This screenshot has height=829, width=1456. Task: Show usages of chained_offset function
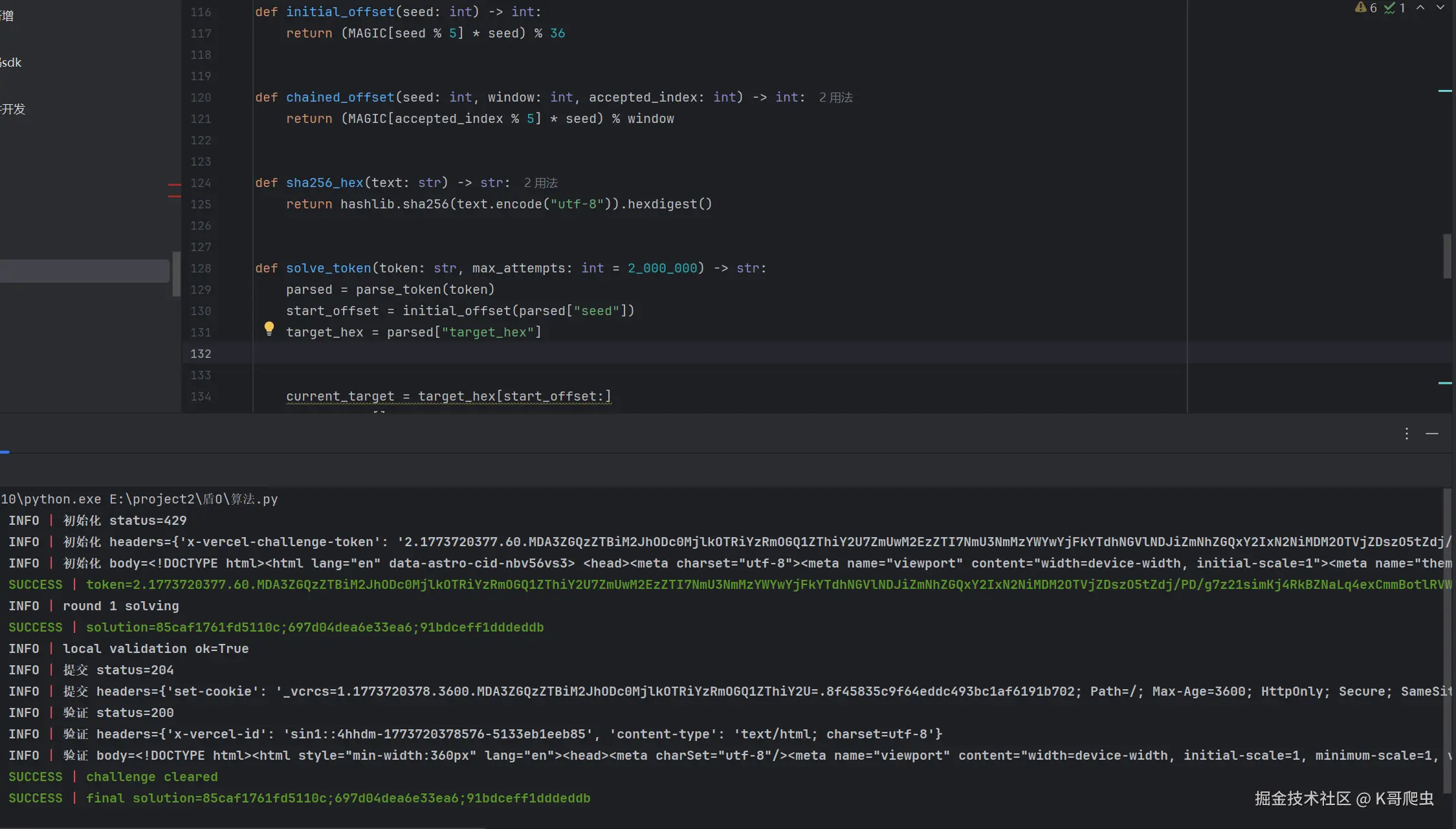835,97
